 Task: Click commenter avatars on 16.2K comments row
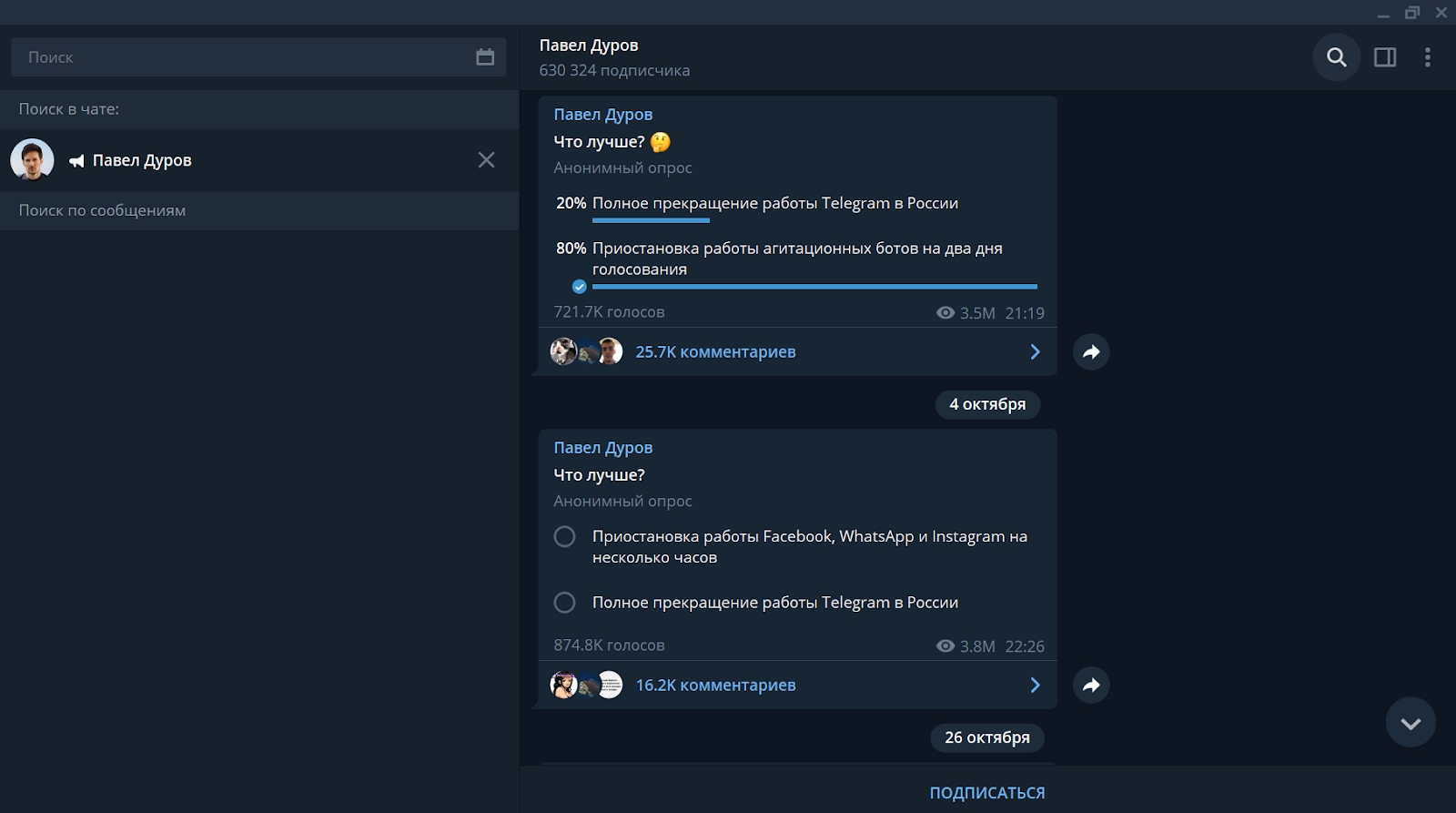587,685
